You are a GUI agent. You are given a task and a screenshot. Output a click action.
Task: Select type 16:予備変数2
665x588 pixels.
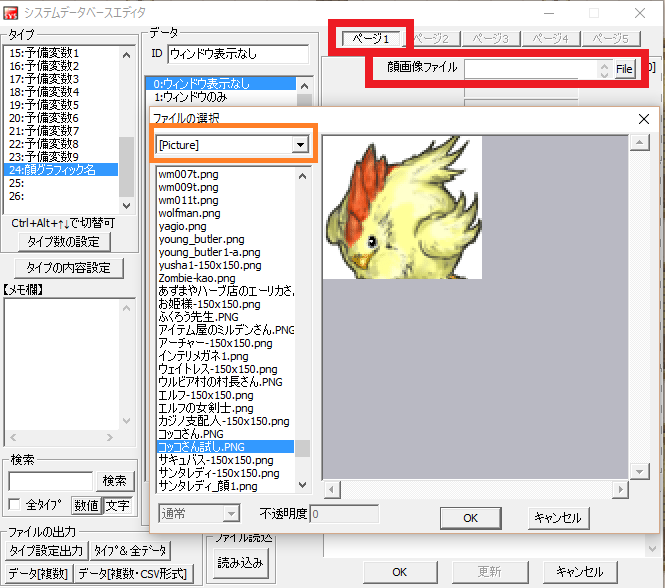61,66
